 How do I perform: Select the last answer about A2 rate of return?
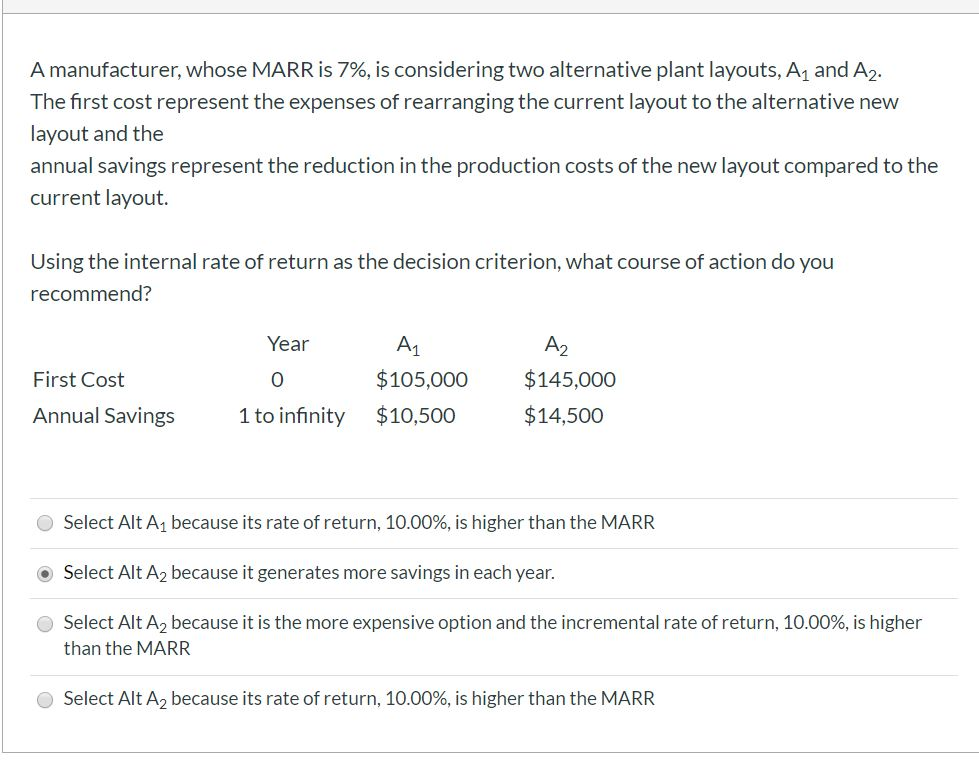43,698
